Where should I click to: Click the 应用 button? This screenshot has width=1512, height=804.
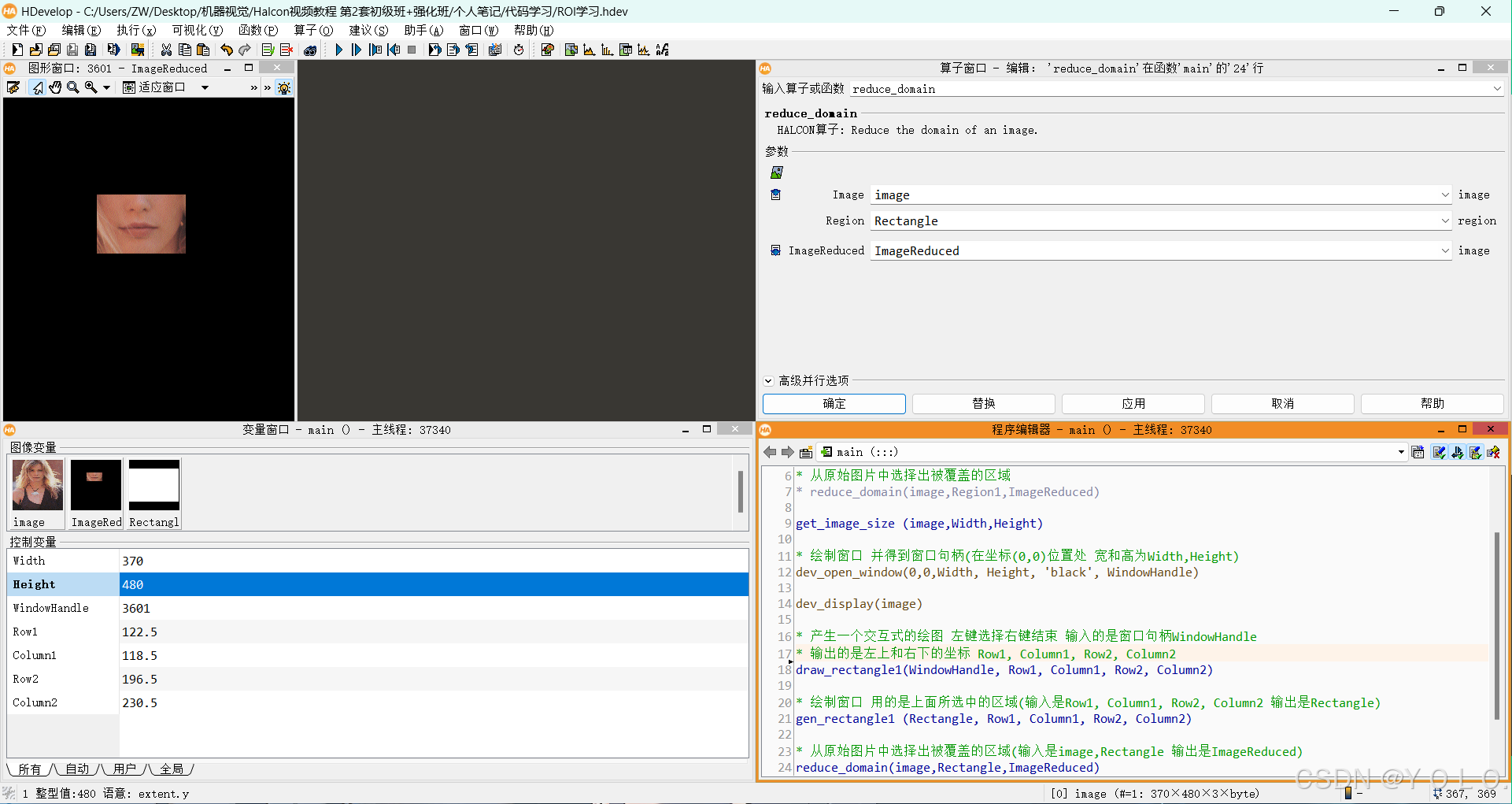pyautogui.click(x=1133, y=403)
